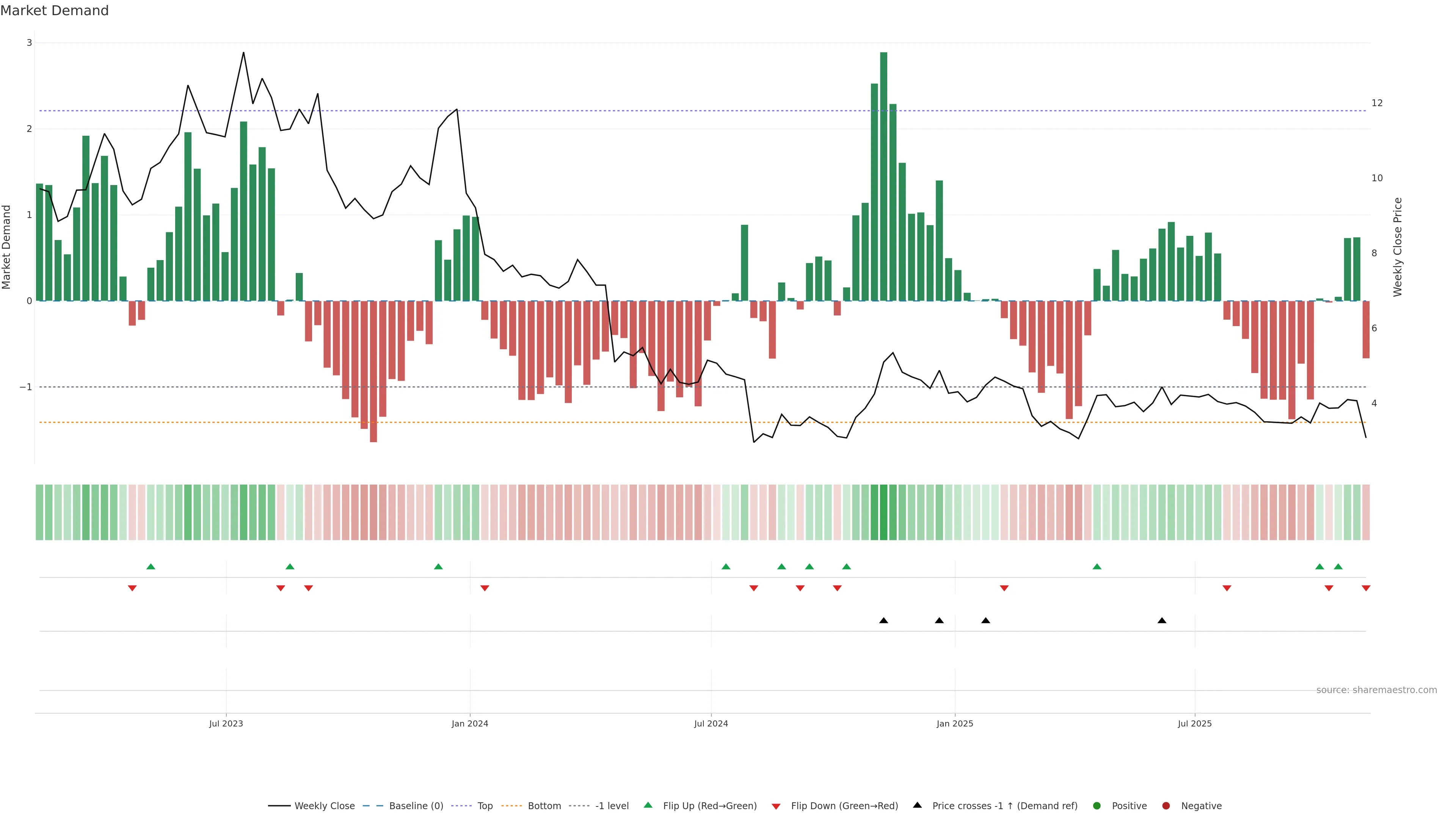The height and width of the screenshot is (819, 1456).
Task: Click the red Flip Down legend triangle
Action: 776,806
